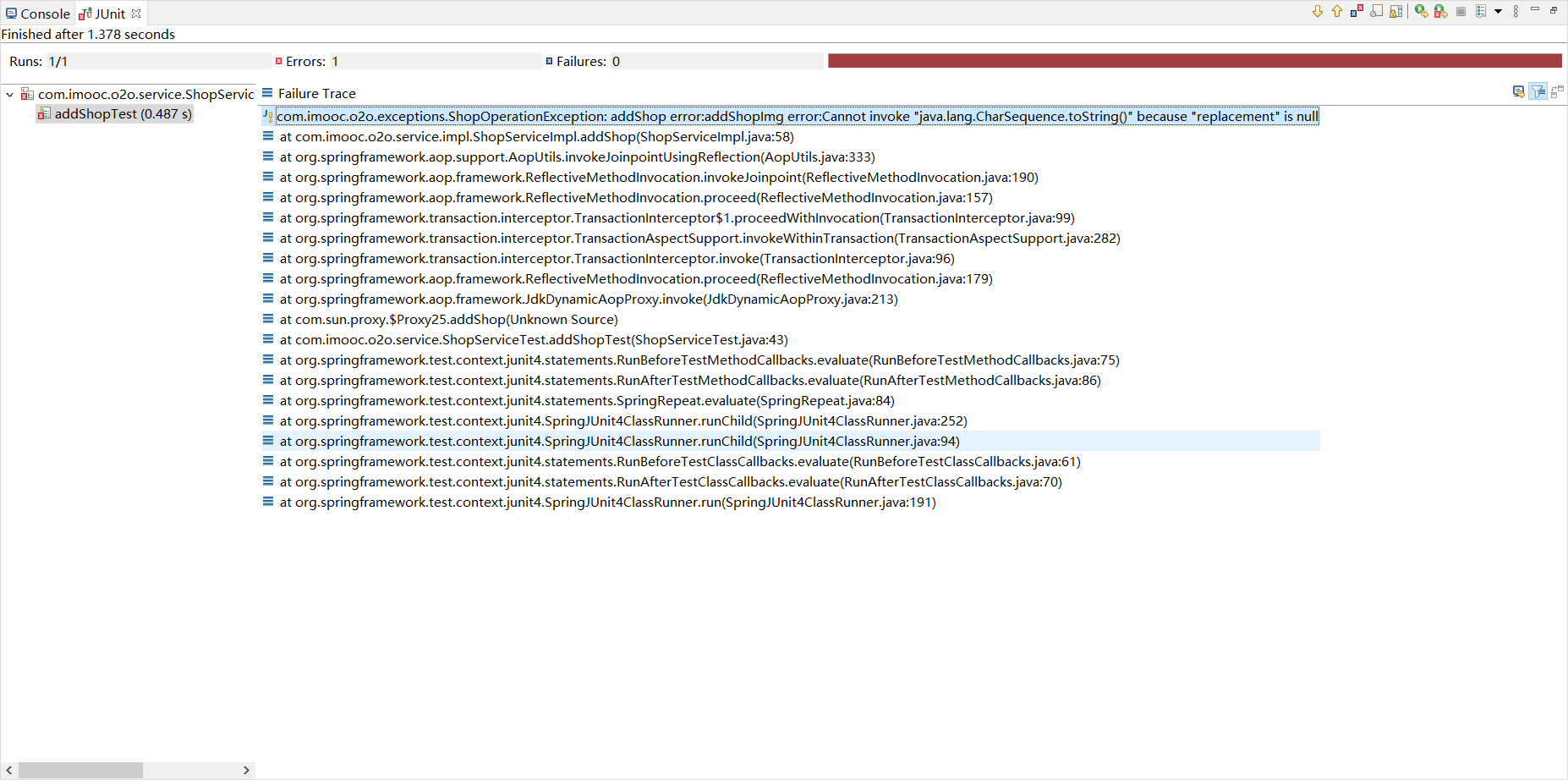Select ShopServiceTest.addShopTest trace line
This screenshot has height=780, width=1568.
pyautogui.click(x=534, y=339)
